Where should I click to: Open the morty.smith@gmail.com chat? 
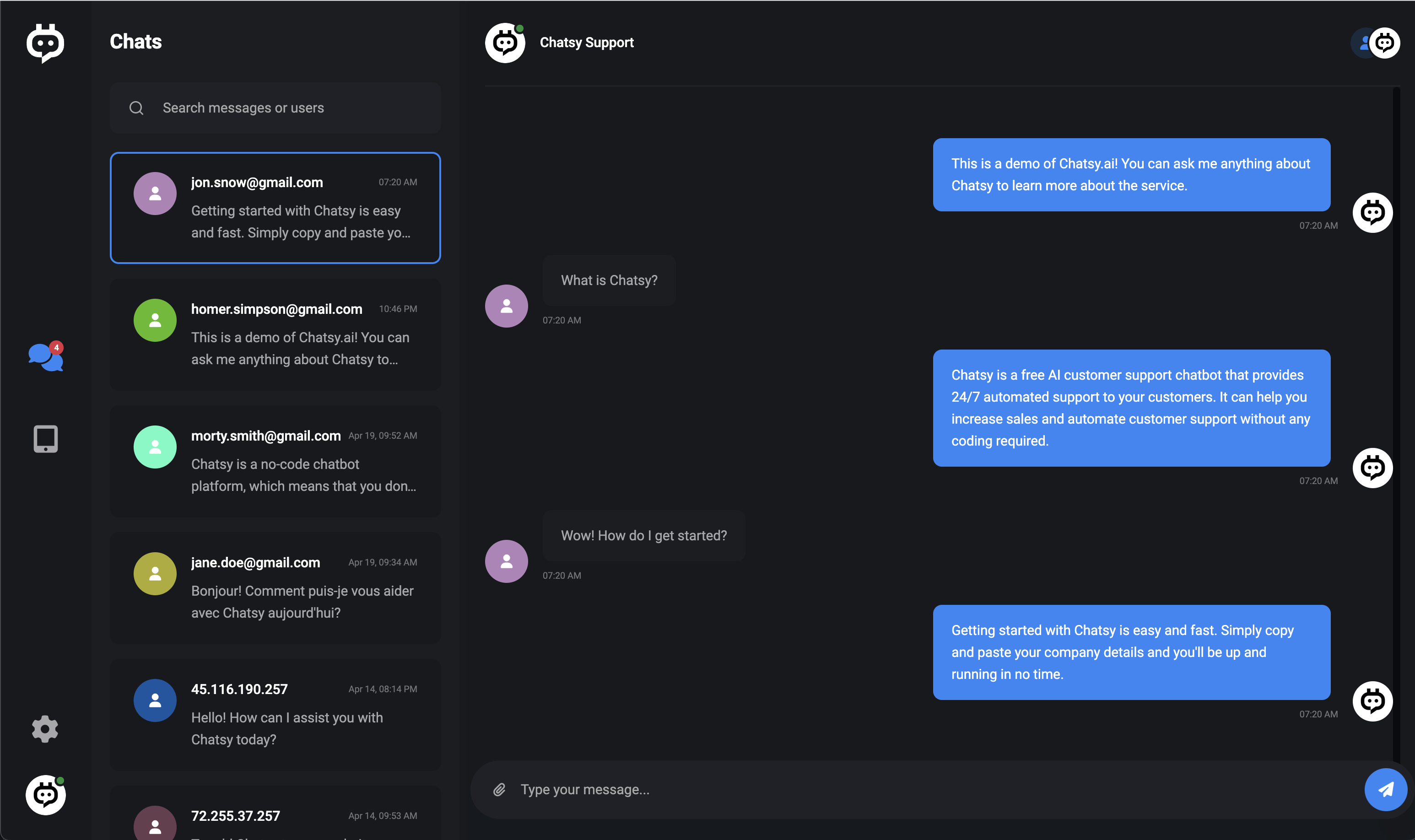click(x=275, y=461)
